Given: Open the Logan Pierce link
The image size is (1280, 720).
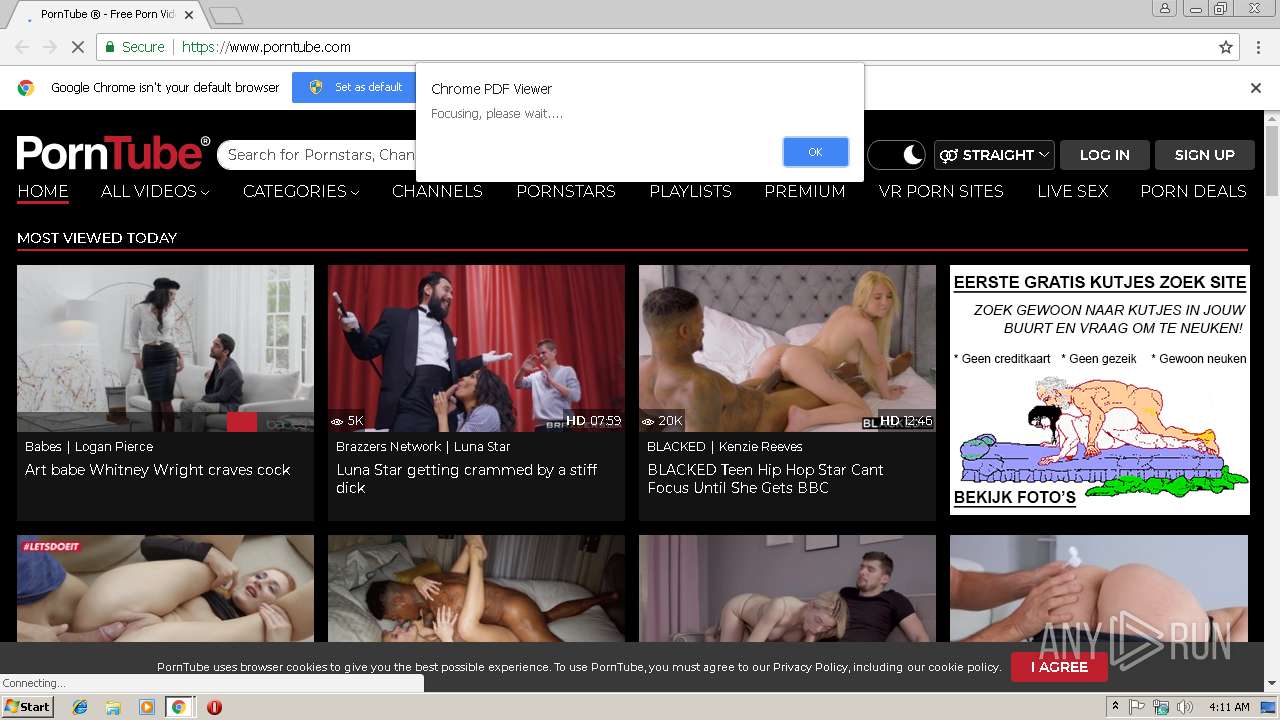Looking at the screenshot, I should click(x=114, y=447).
